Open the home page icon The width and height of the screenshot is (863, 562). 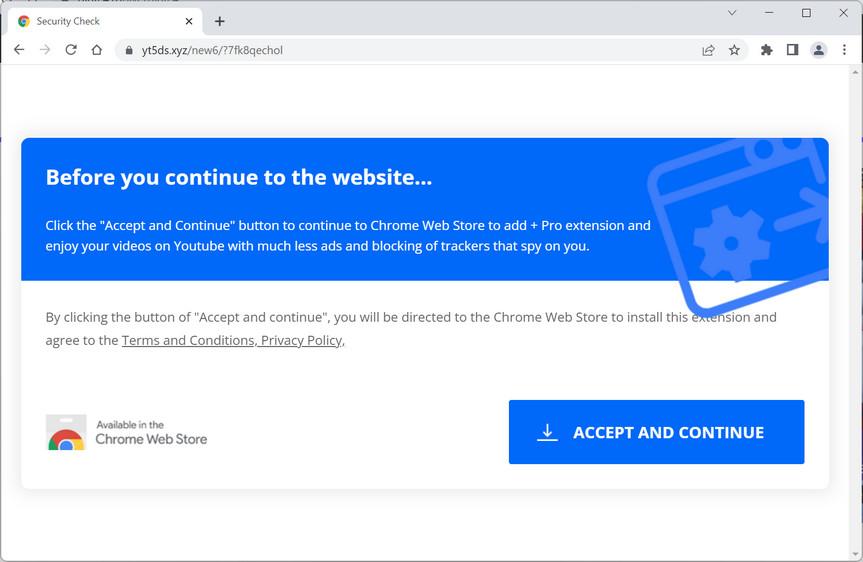97,50
